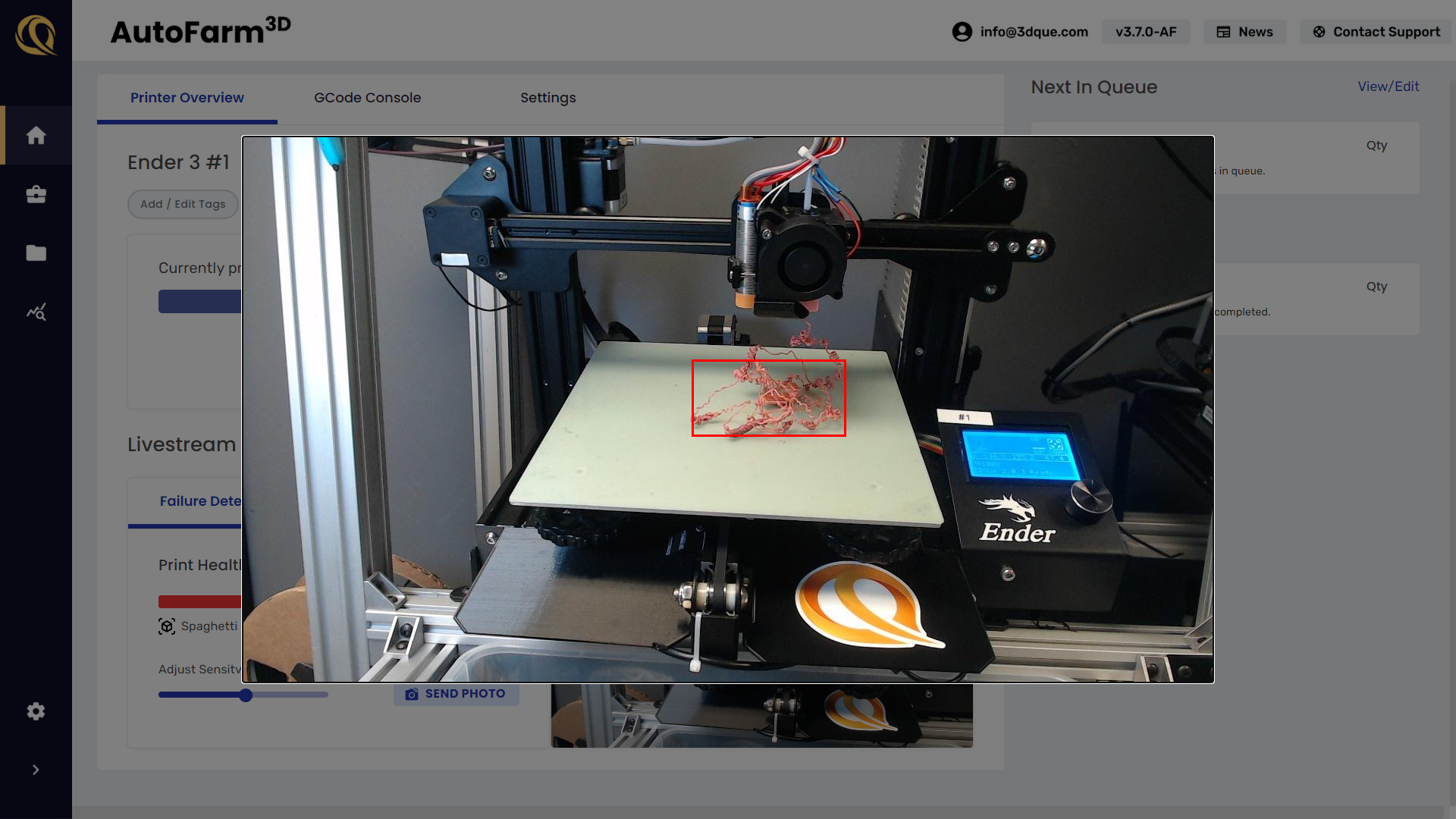Click the Contact Support button
The image size is (1456, 819).
tap(1376, 32)
